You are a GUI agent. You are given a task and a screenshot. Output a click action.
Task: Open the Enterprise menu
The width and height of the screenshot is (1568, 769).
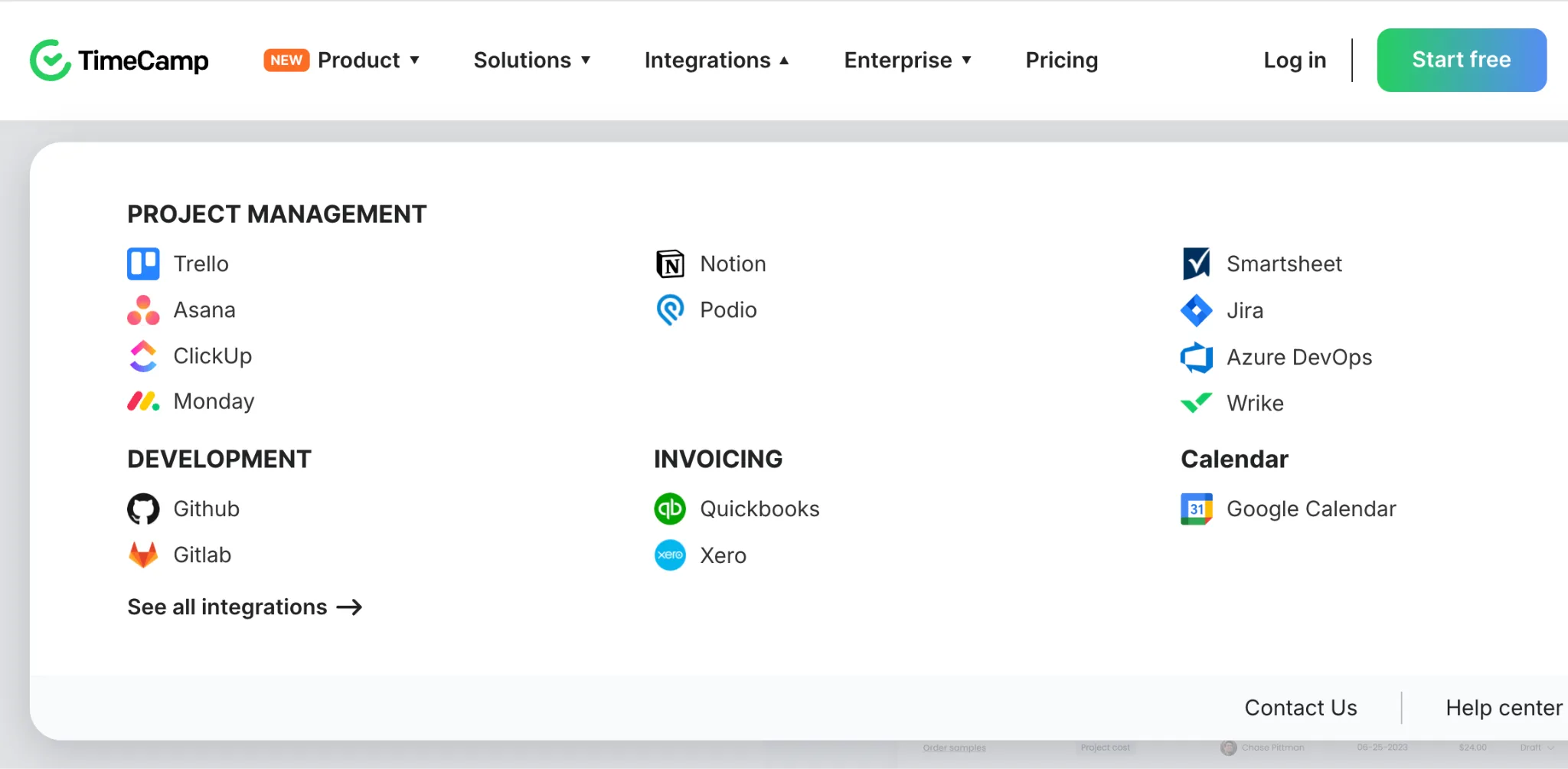(898, 61)
